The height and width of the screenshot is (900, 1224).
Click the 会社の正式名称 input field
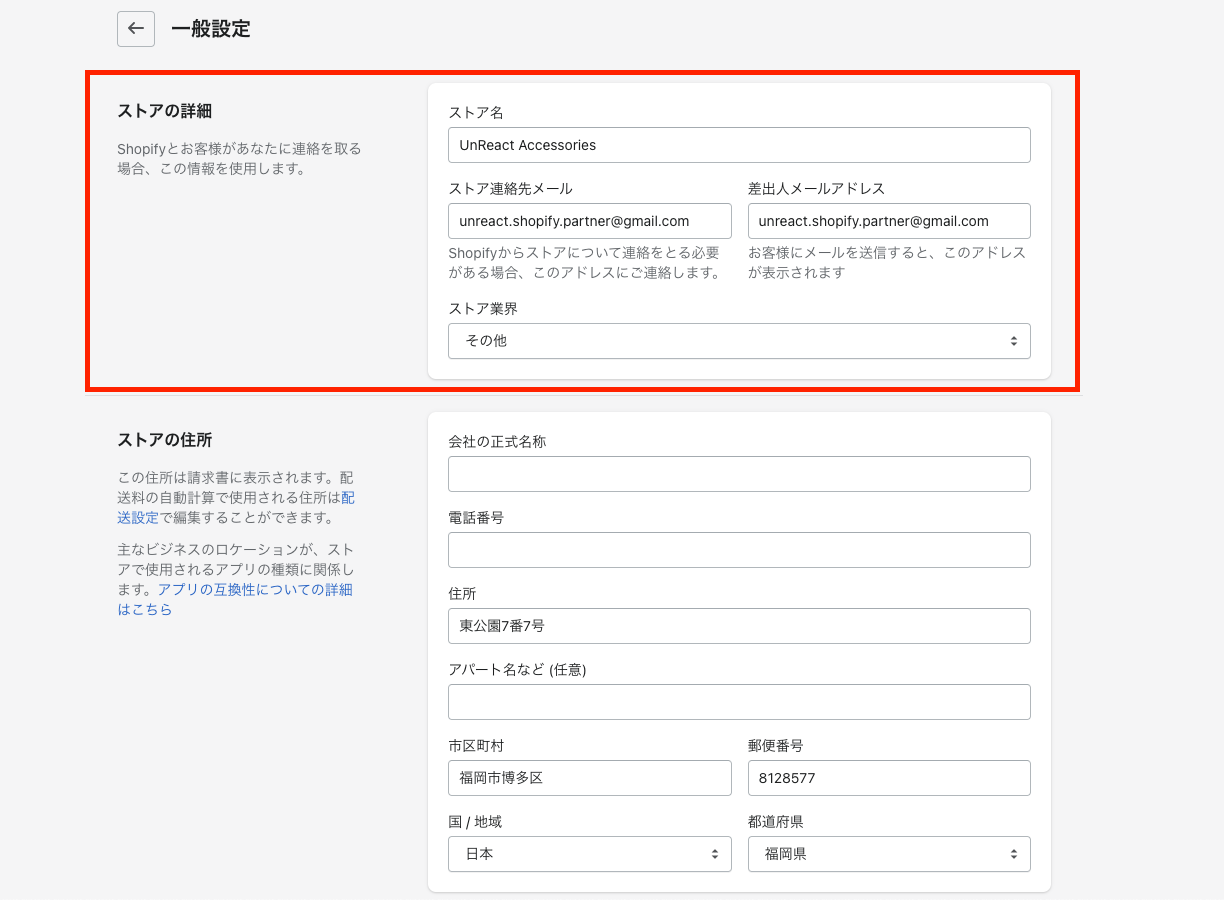(739, 474)
